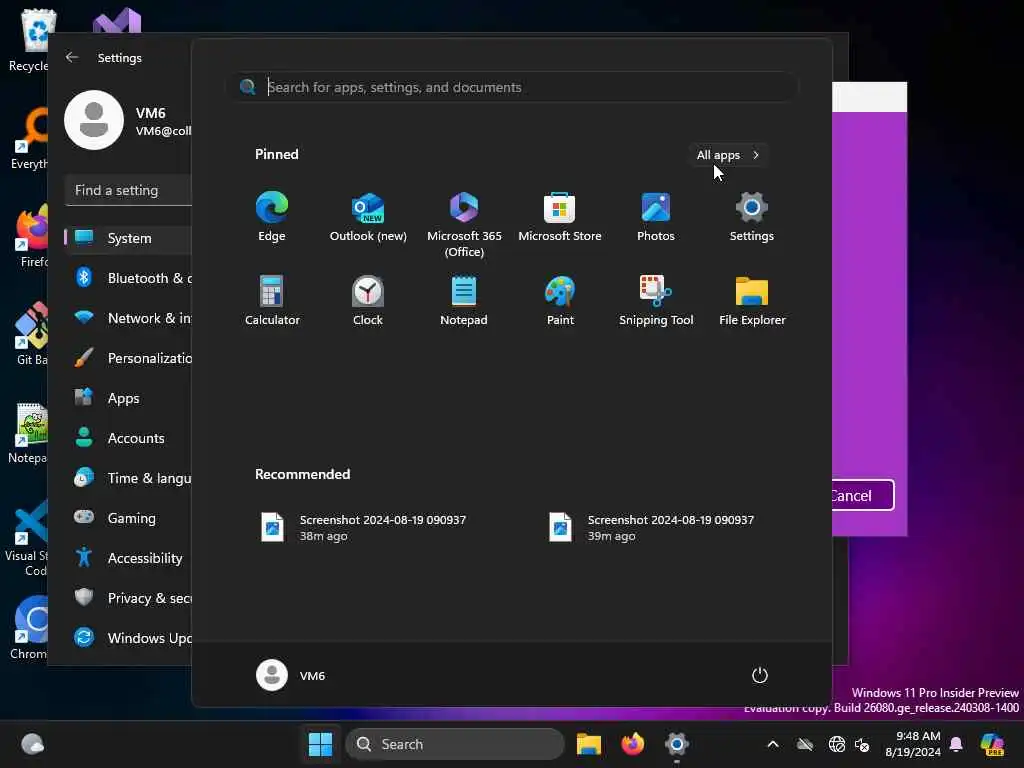
Task: Click the cloud sync tray icon
Action: 805,744
